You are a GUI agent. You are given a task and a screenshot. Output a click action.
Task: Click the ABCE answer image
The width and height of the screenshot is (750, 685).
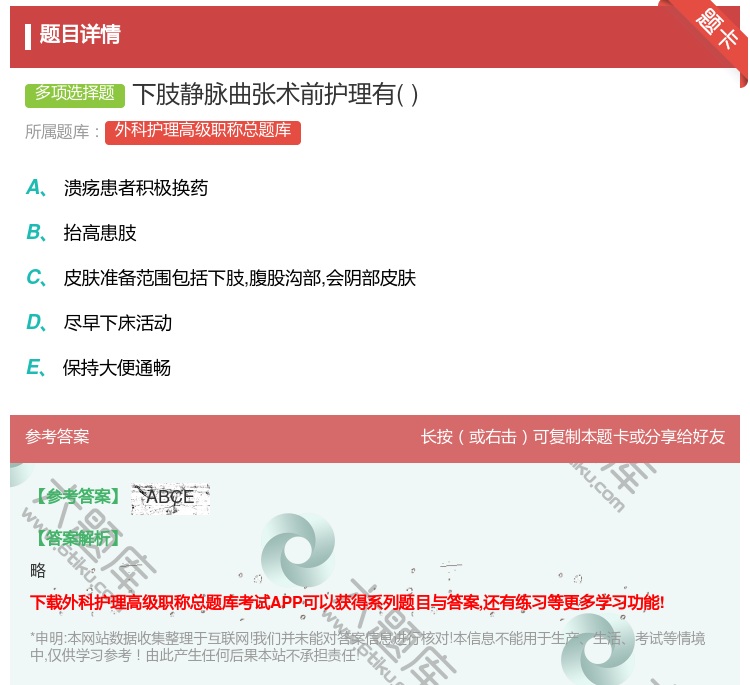point(170,498)
